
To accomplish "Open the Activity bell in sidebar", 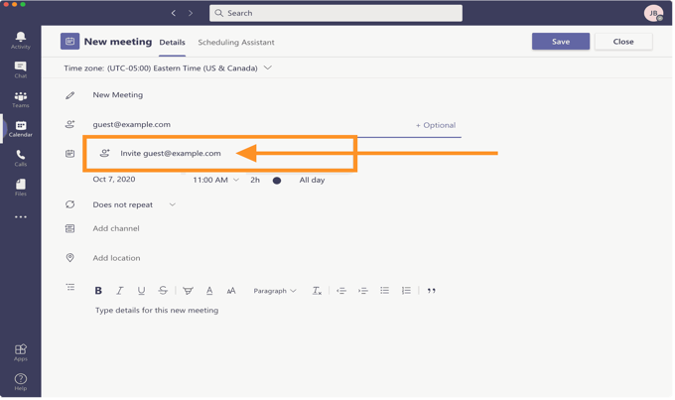I will (x=20, y=40).
